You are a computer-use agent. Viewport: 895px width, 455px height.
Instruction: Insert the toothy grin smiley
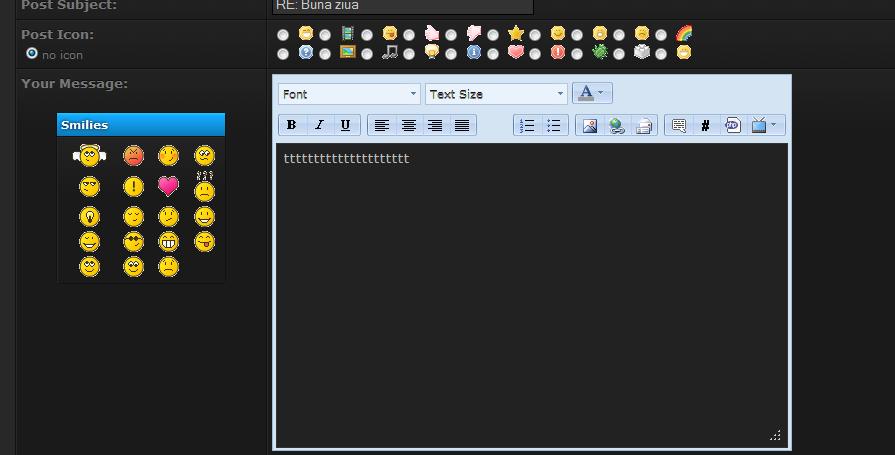click(x=168, y=241)
